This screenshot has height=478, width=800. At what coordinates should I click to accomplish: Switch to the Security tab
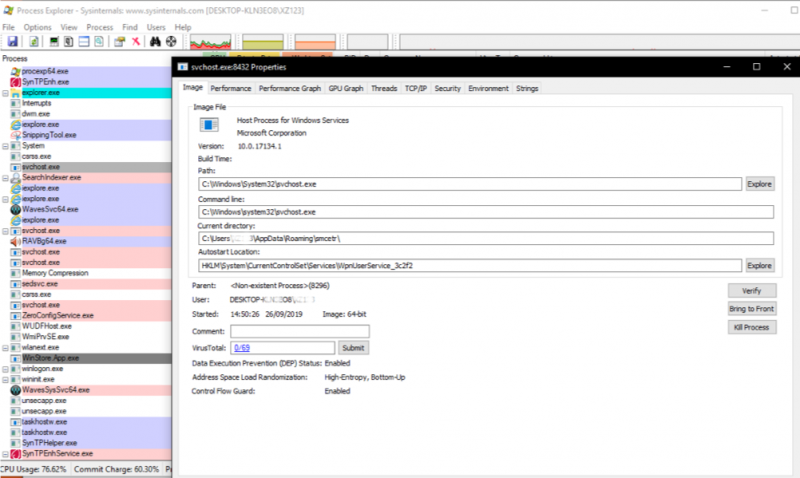(447, 88)
